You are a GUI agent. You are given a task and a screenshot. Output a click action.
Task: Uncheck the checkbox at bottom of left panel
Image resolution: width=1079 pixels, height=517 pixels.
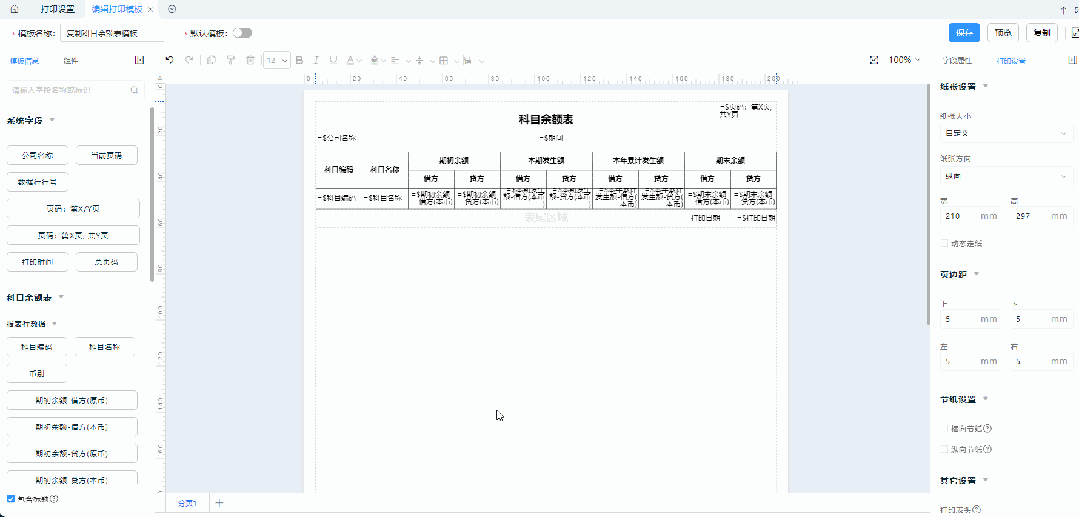click(x=11, y=498)
